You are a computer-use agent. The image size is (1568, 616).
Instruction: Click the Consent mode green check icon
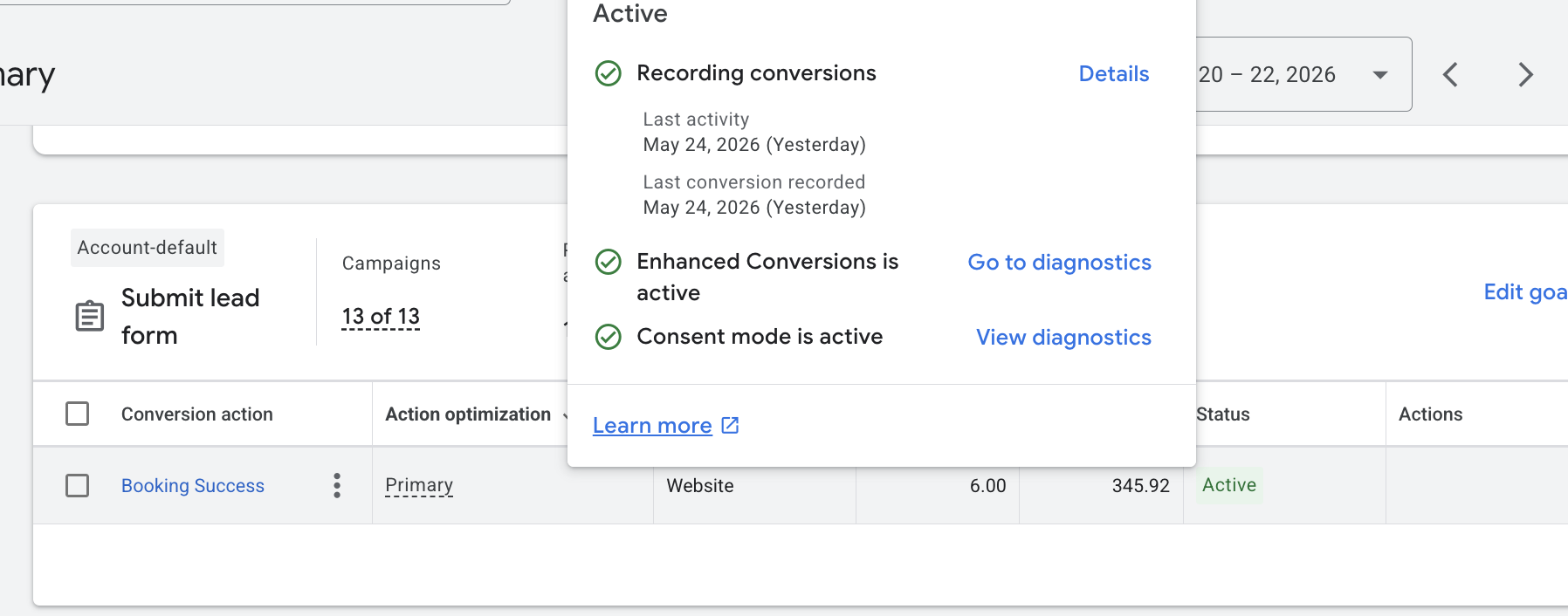(x=608, y=337)
